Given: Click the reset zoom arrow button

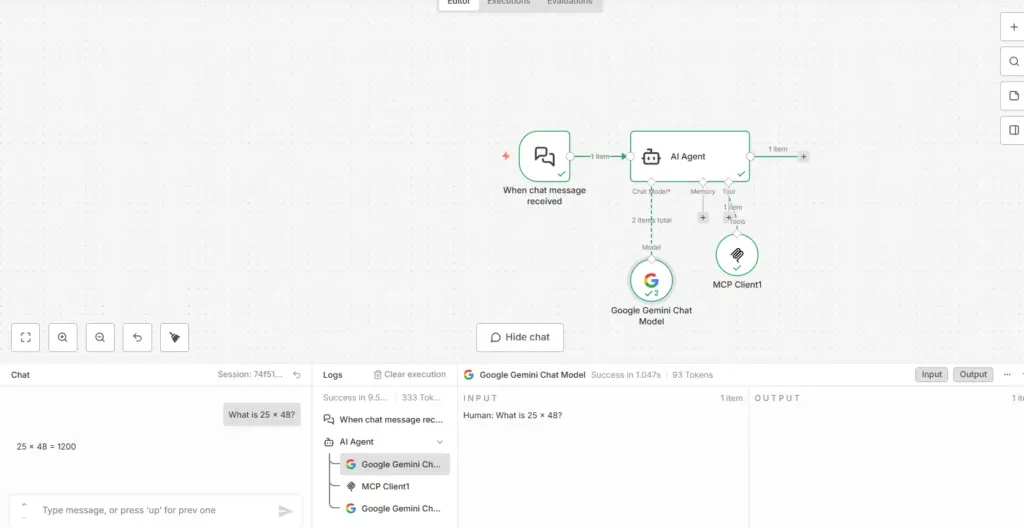Looking at the screenshot, I should pyautogui.click(x=137, y=337).
